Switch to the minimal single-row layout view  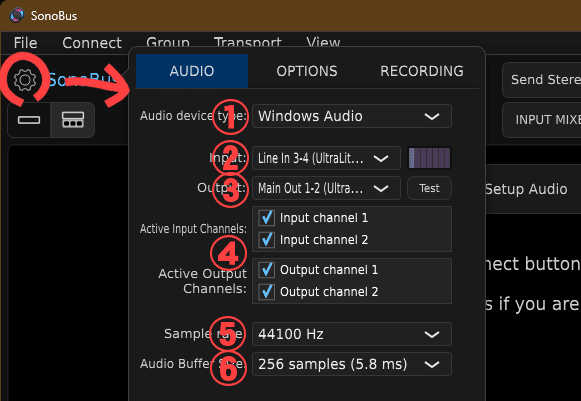click(x=29, y=120)
